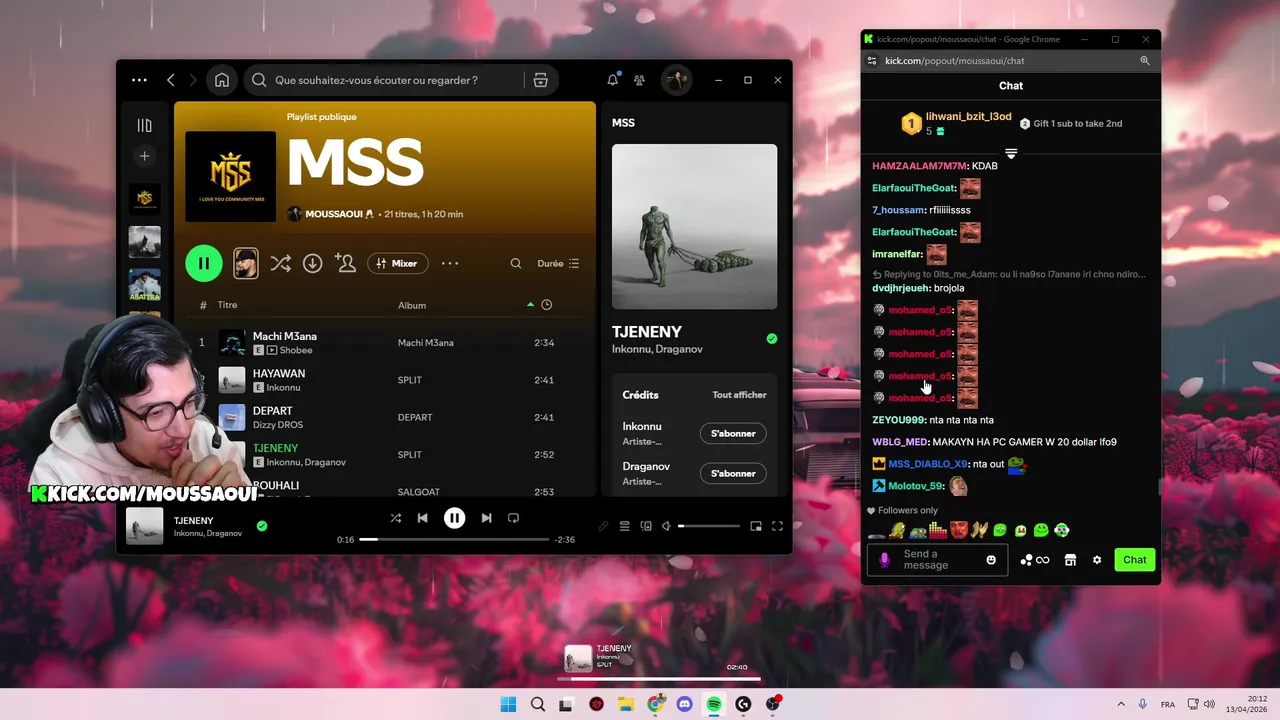Search within the MSS playlist
This screenshot has height=720, width=1280.
coord(516,264)
